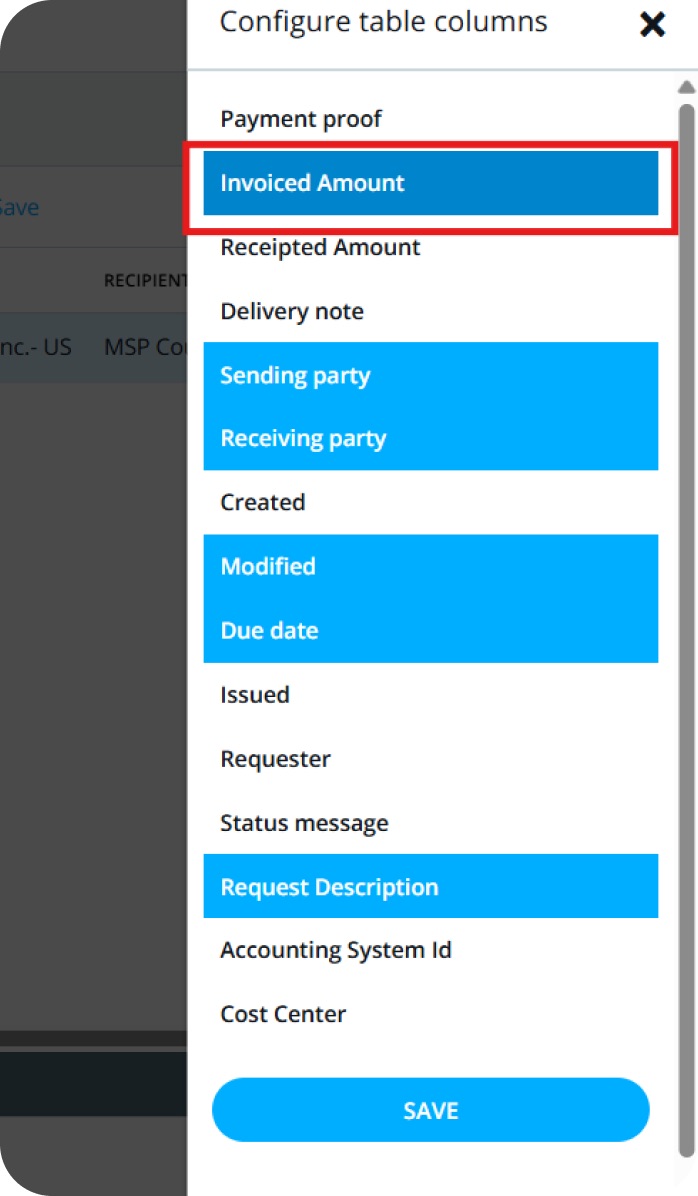Hide the Request Description column
The height and width of the screenshot is (1196, 698).
pos(430,887)
